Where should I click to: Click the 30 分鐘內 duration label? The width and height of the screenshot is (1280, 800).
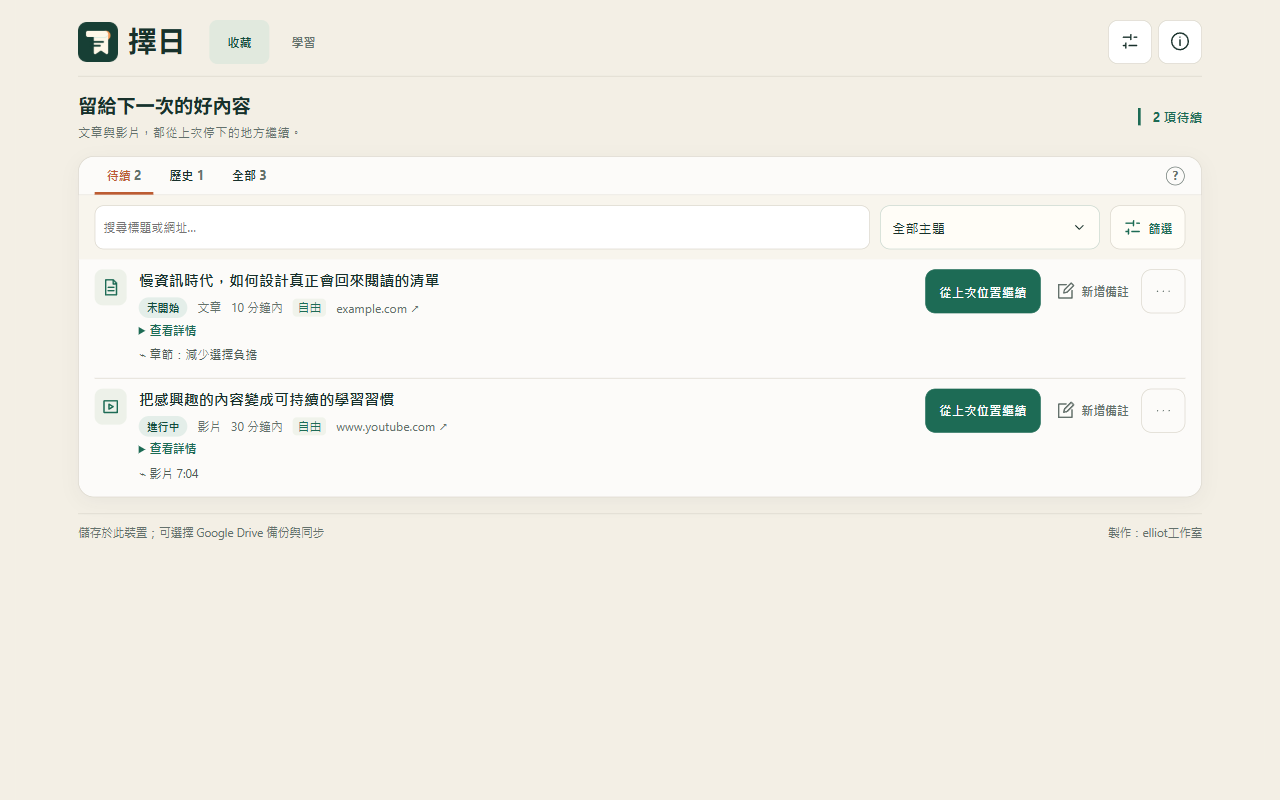coord(257,427)
